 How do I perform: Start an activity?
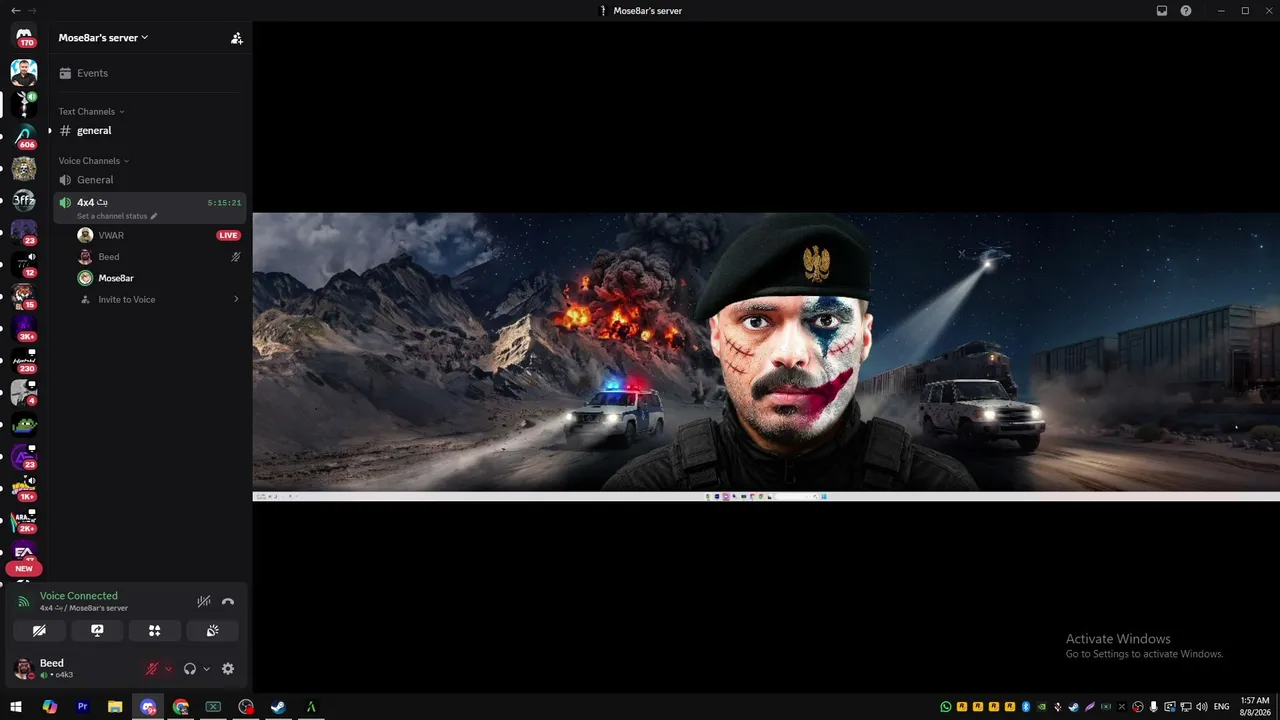pyautogui.click(x=155, y=631)
